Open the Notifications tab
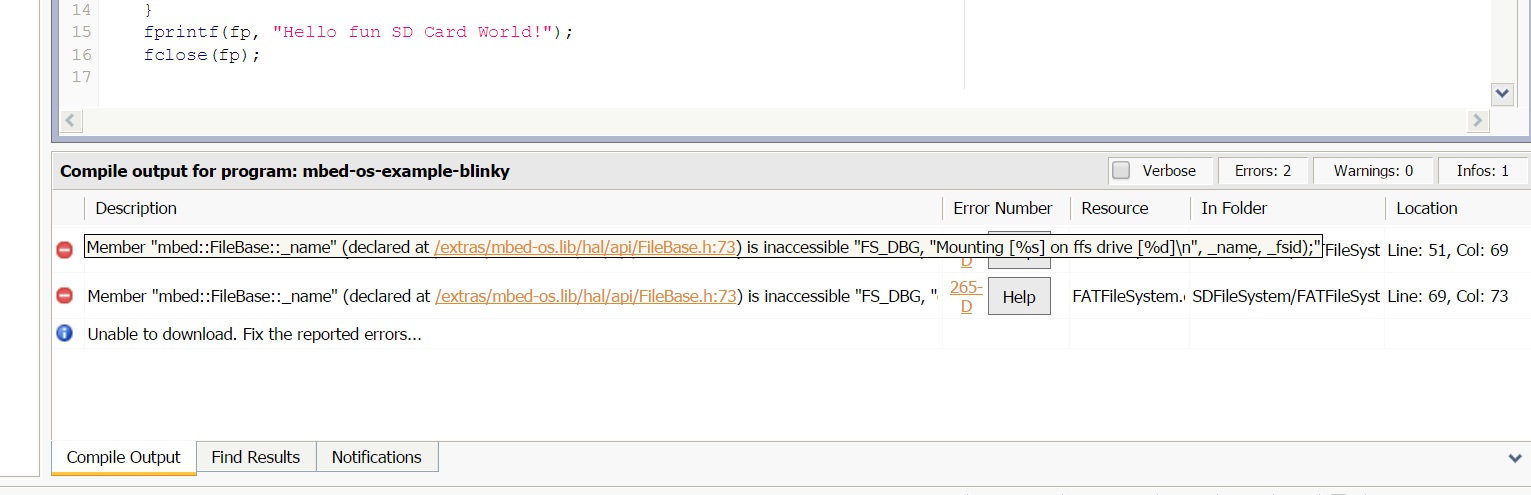 click(377, 457)
